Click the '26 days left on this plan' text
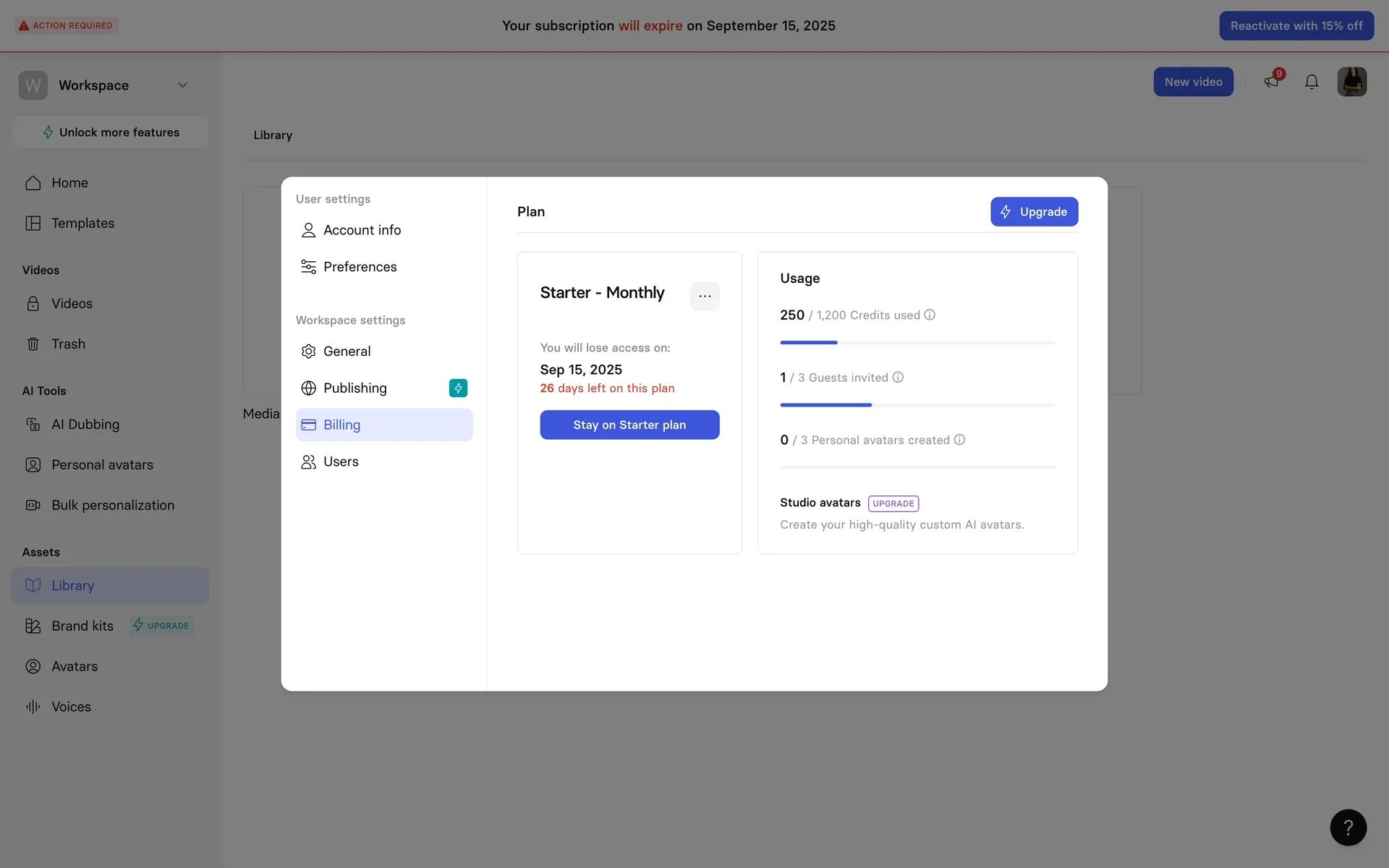1389x868 pixels. pyautogui.click(x=607, y=388)
